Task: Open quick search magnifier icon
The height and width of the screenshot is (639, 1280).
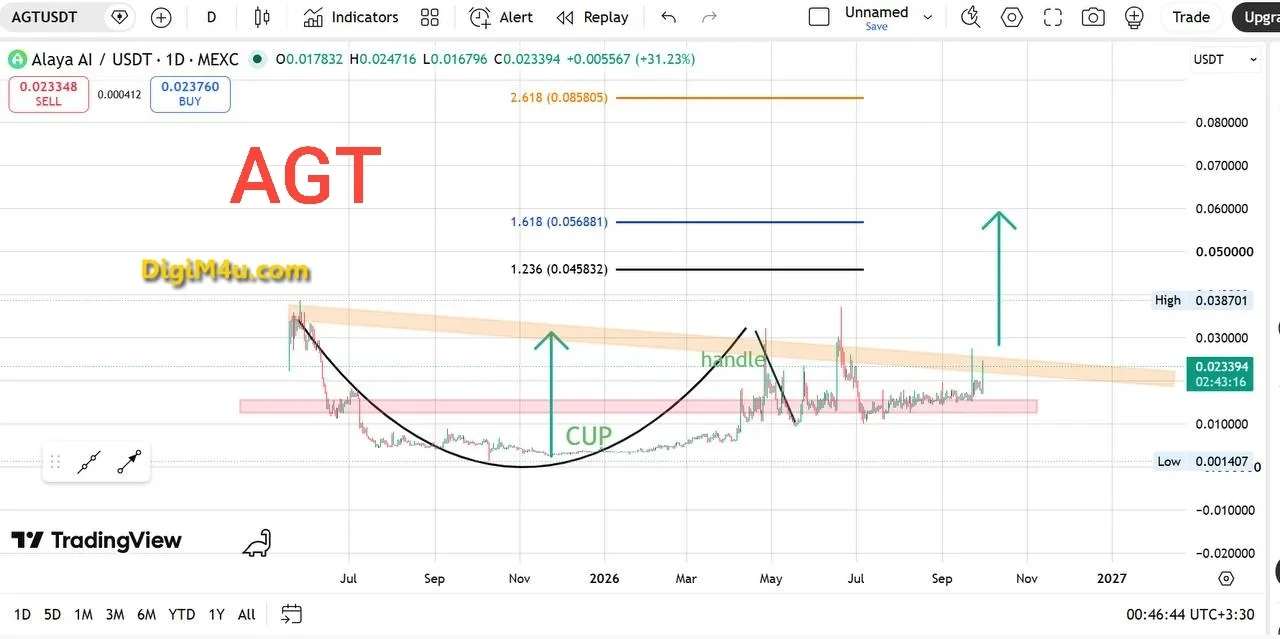Action: 970,17
